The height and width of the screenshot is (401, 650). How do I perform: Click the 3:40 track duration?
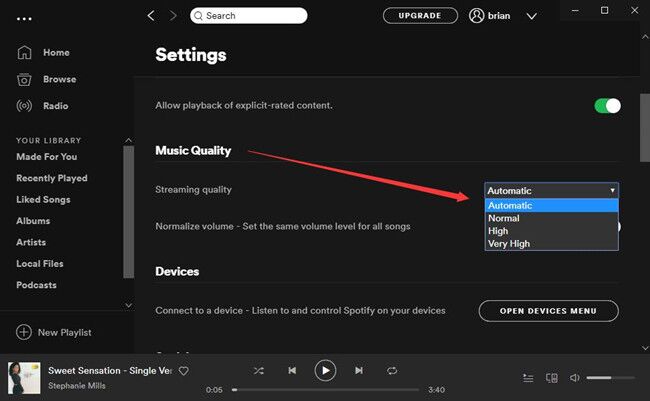click(437, 390)
